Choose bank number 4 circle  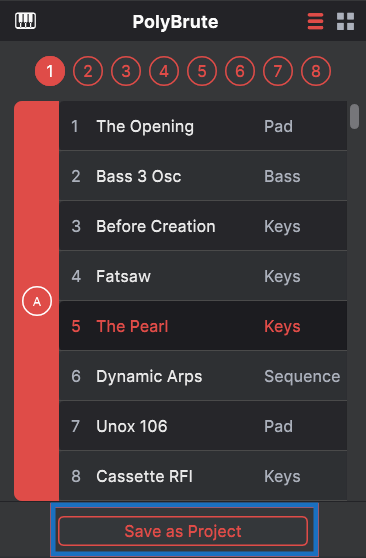pos(164,71)
